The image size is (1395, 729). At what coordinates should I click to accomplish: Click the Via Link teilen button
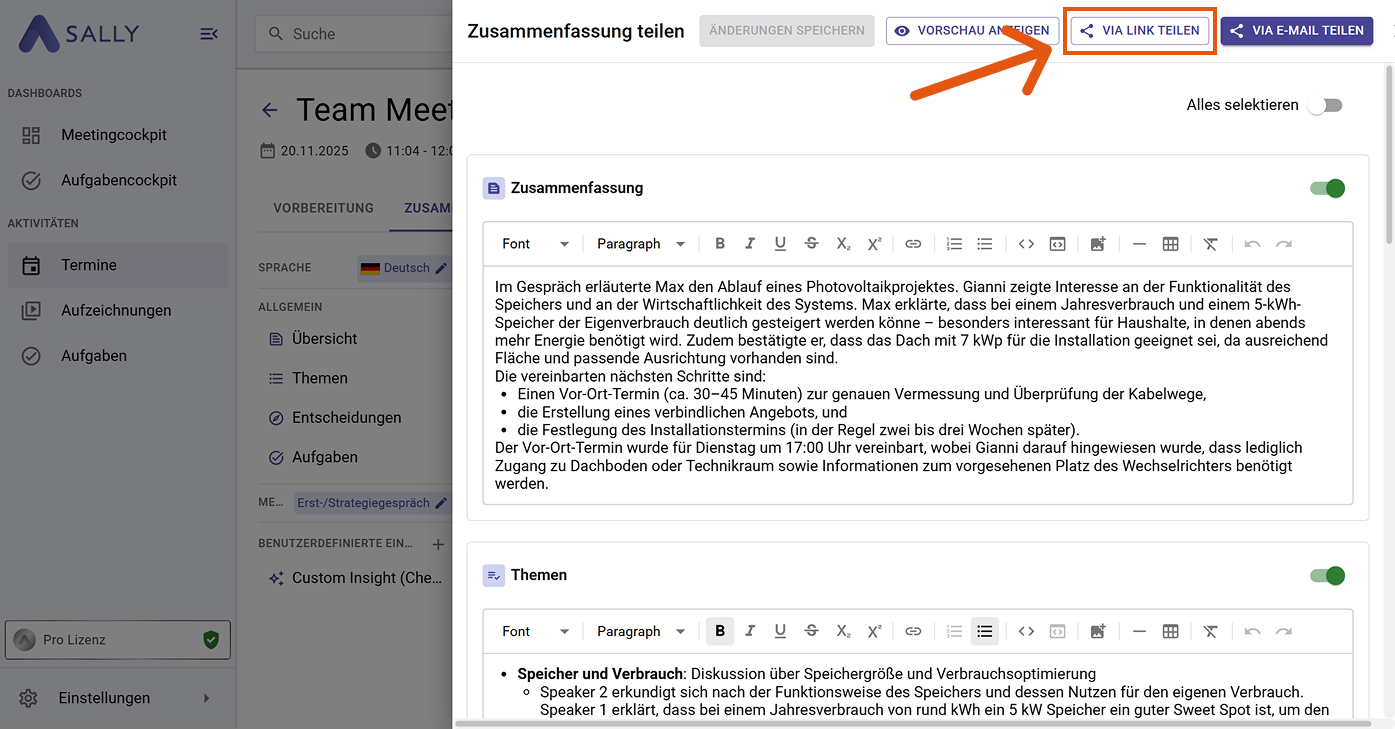coord(1140,31)
